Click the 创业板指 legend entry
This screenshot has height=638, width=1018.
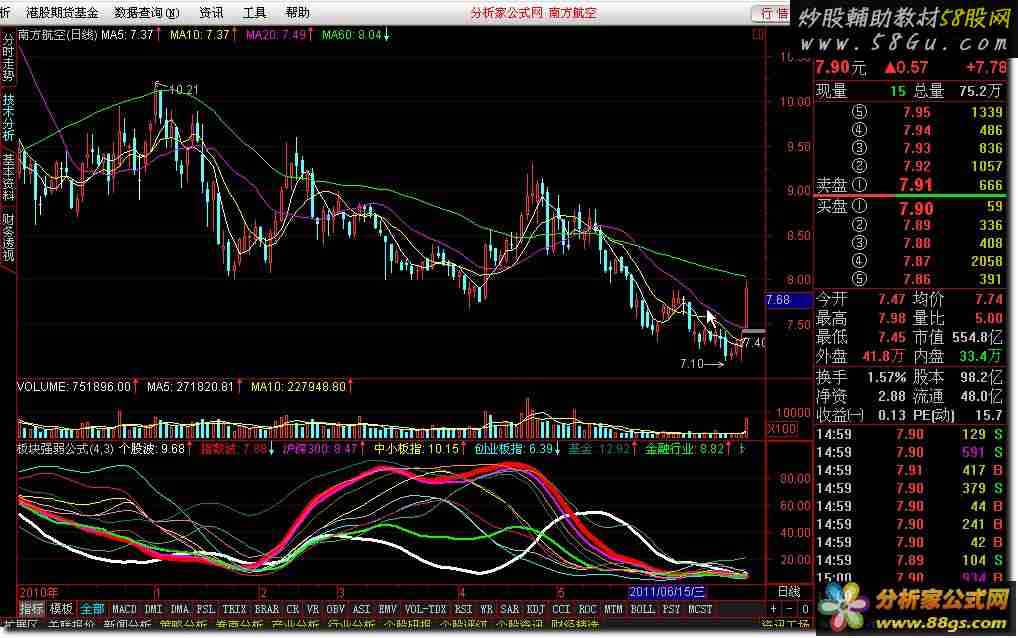[514, 448]
